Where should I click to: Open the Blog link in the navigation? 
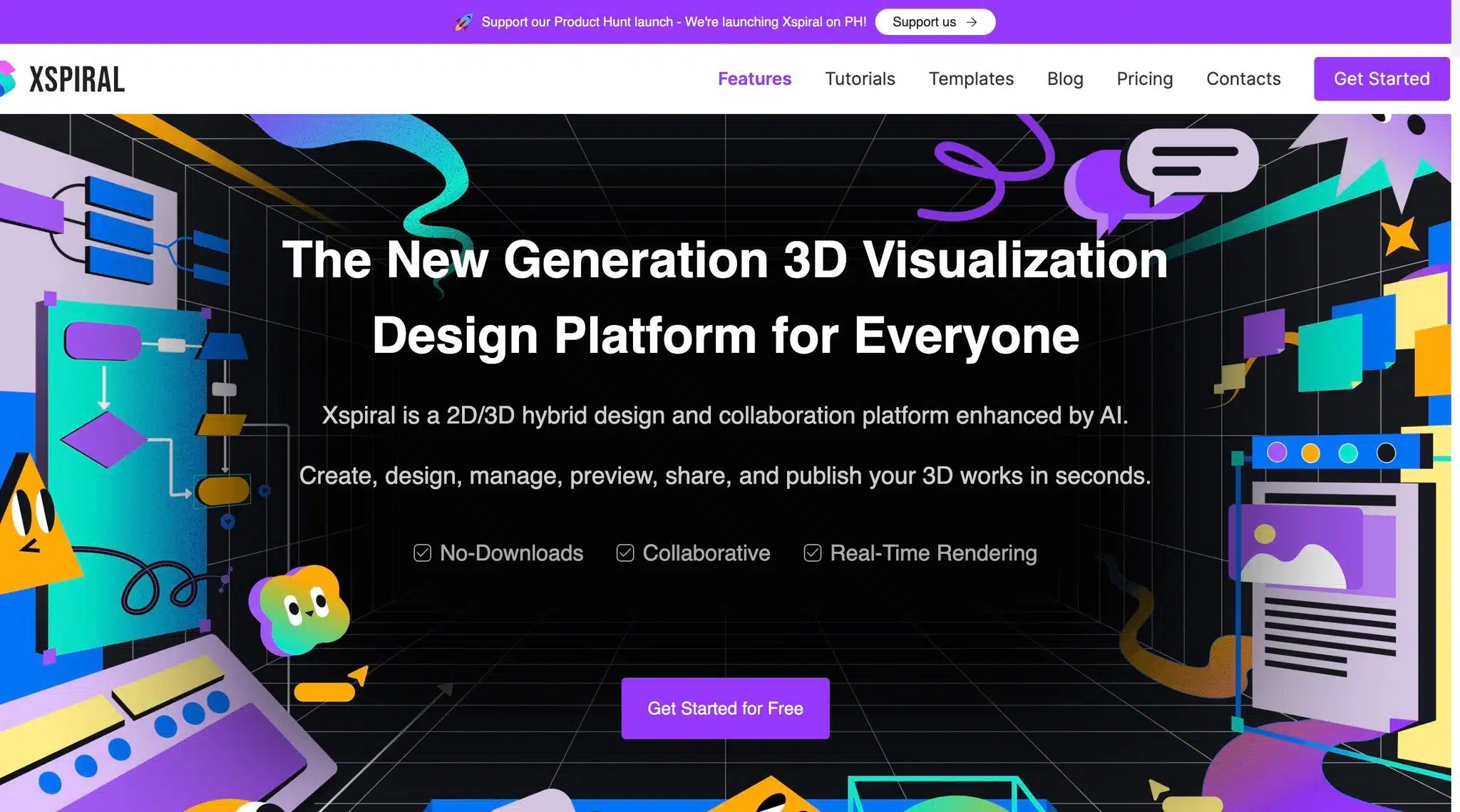(1065, 78)
